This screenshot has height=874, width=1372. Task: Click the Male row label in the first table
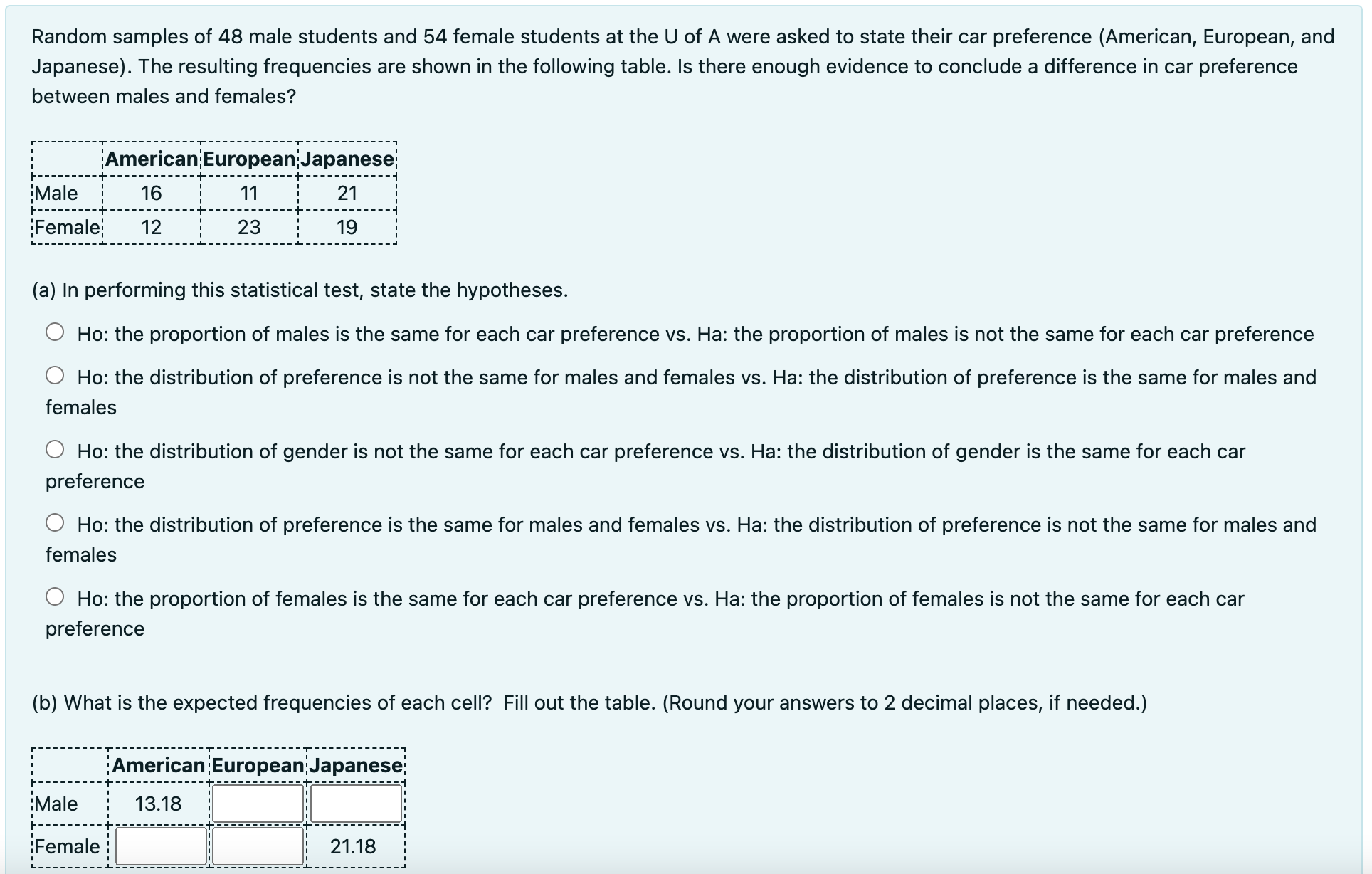coord(54,193)
